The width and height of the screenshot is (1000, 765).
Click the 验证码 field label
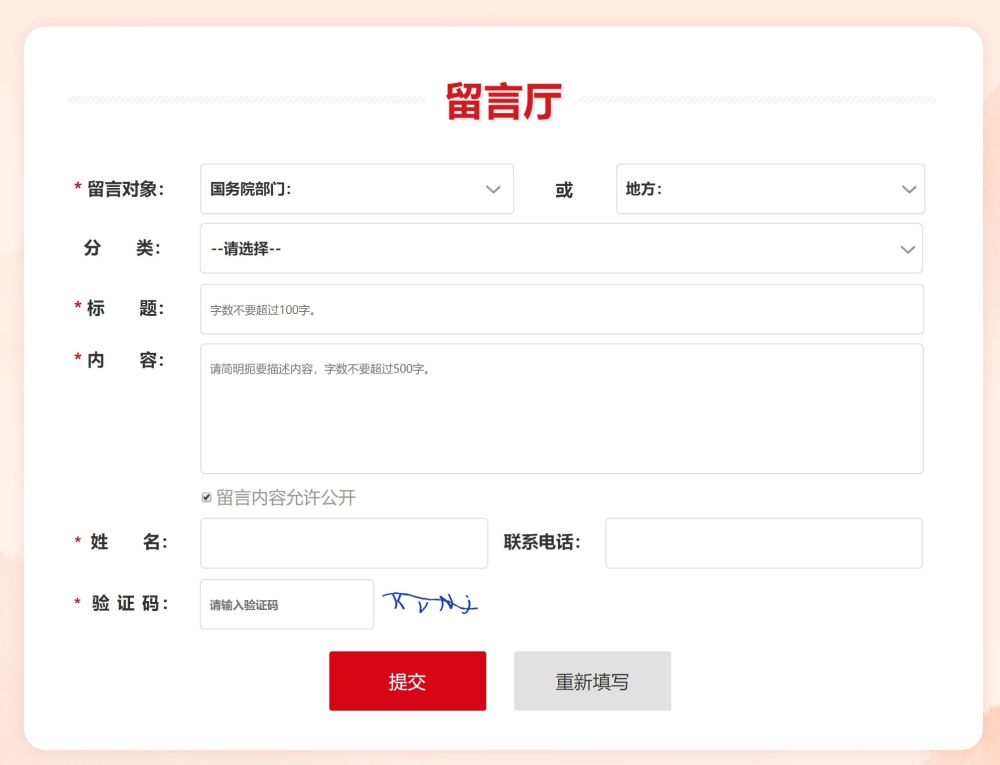pyautogui.click(x=129, y=603)
